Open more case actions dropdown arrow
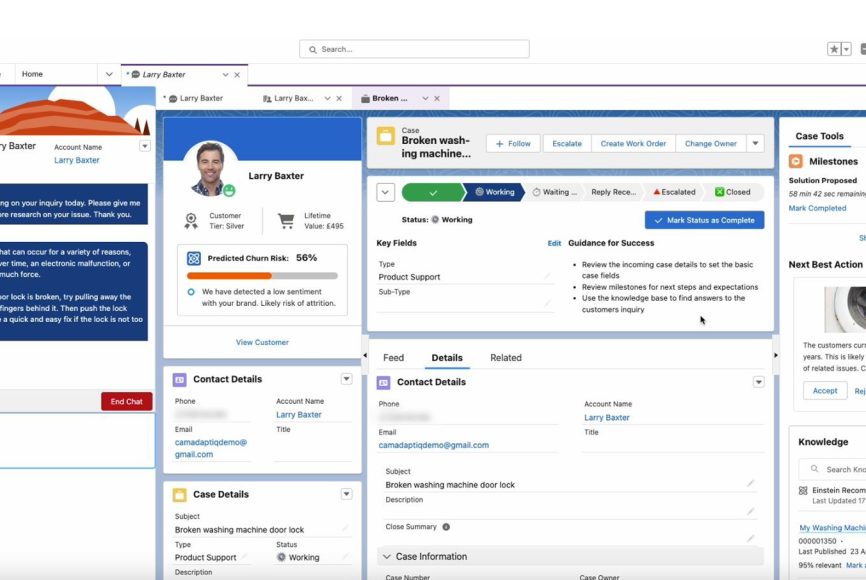This screenshot has width=866, height=580. pyautogui.click(x=755, y=143)
